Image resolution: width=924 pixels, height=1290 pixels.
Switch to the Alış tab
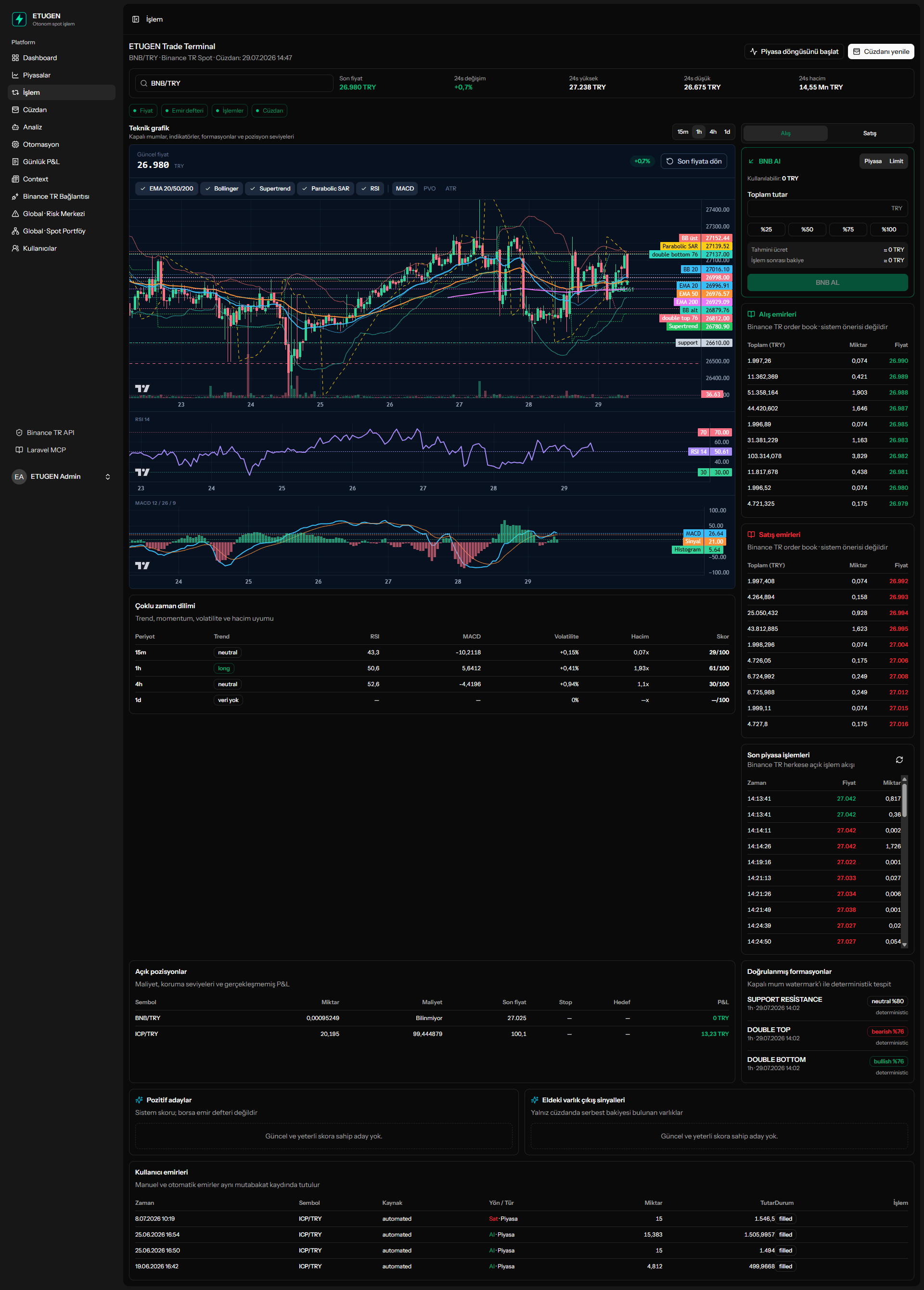coord(786,134)
